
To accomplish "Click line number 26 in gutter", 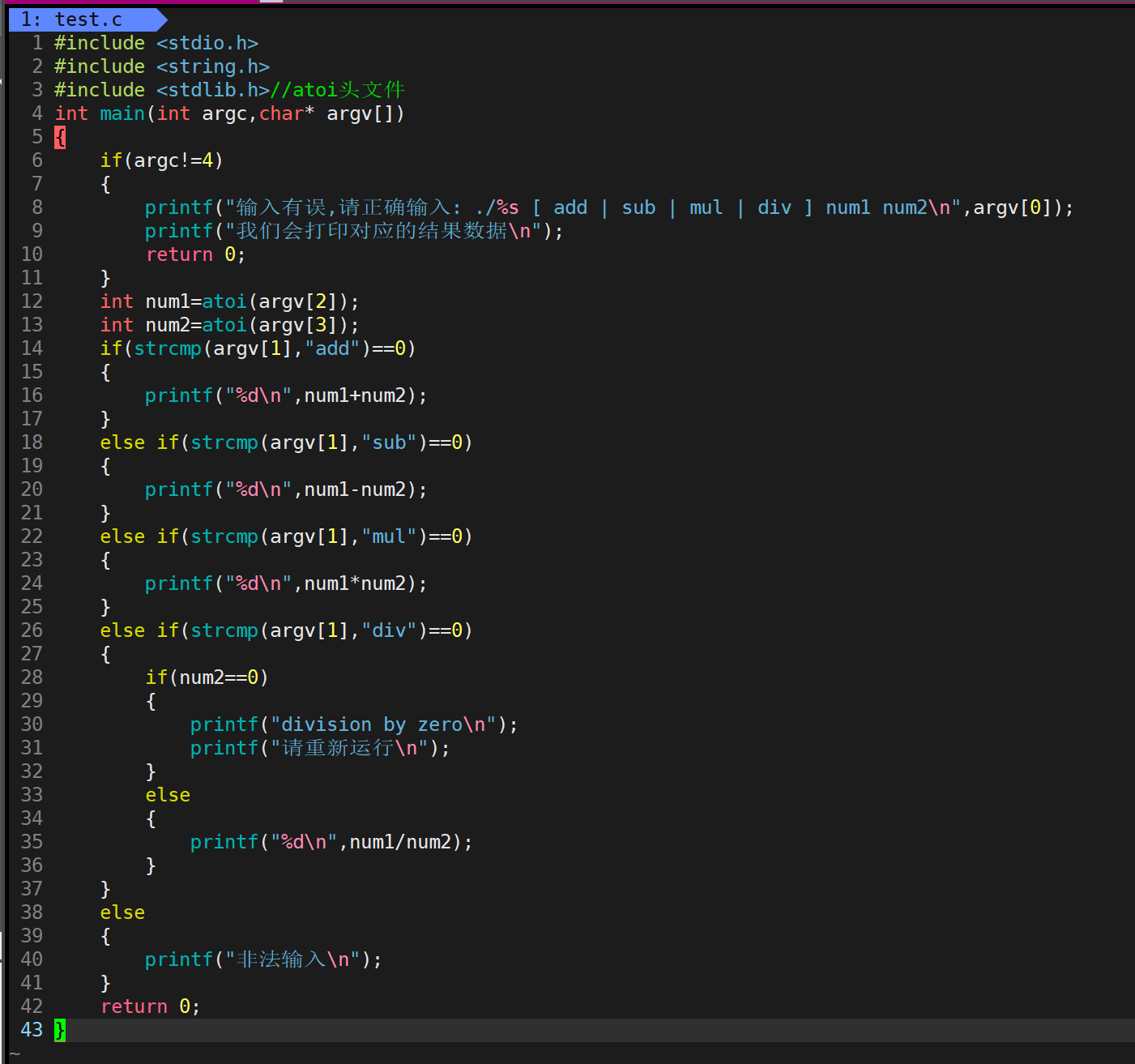I will point(32,630).
